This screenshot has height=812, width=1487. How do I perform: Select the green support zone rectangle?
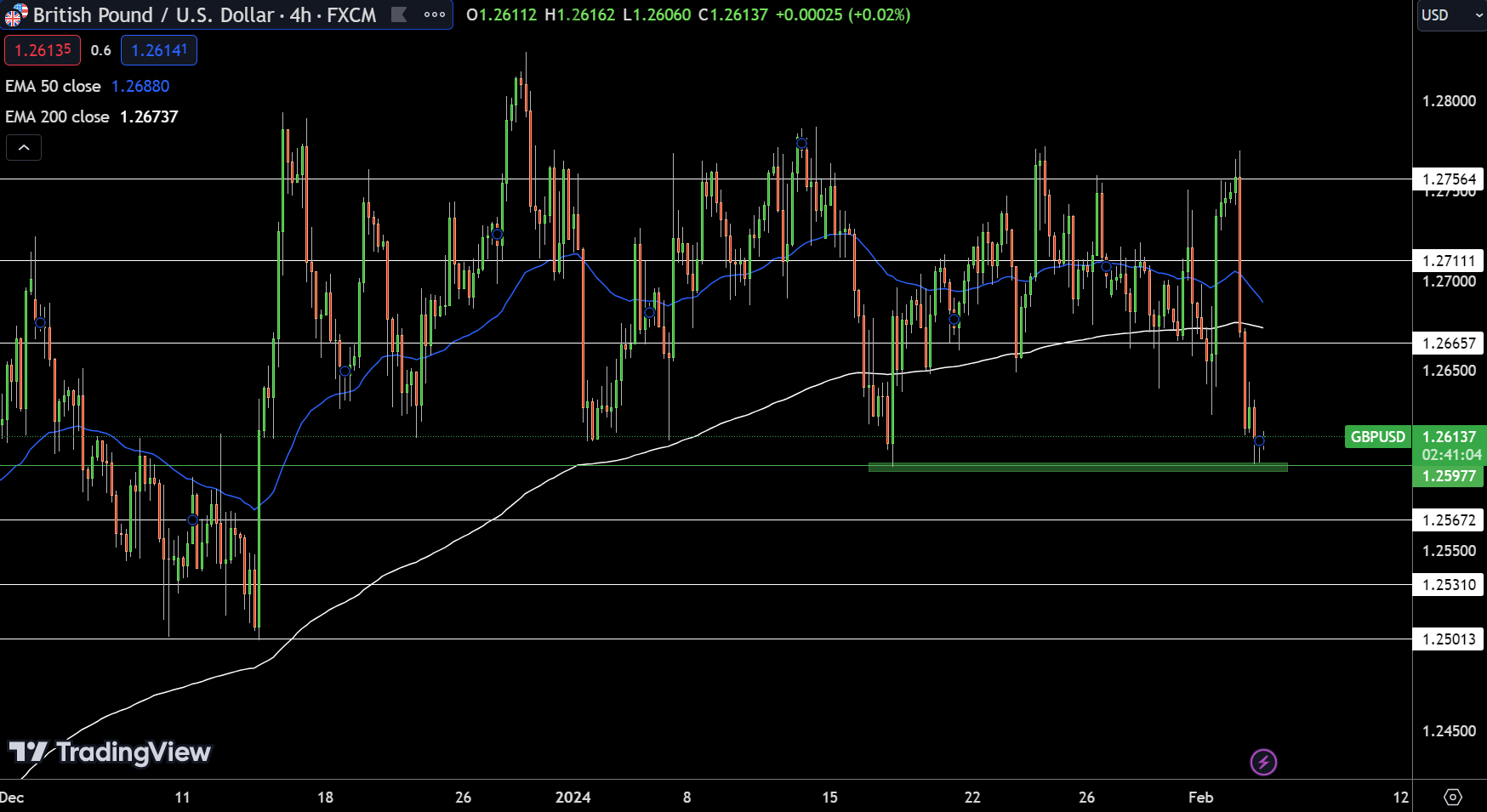[x=1078, y=467]
